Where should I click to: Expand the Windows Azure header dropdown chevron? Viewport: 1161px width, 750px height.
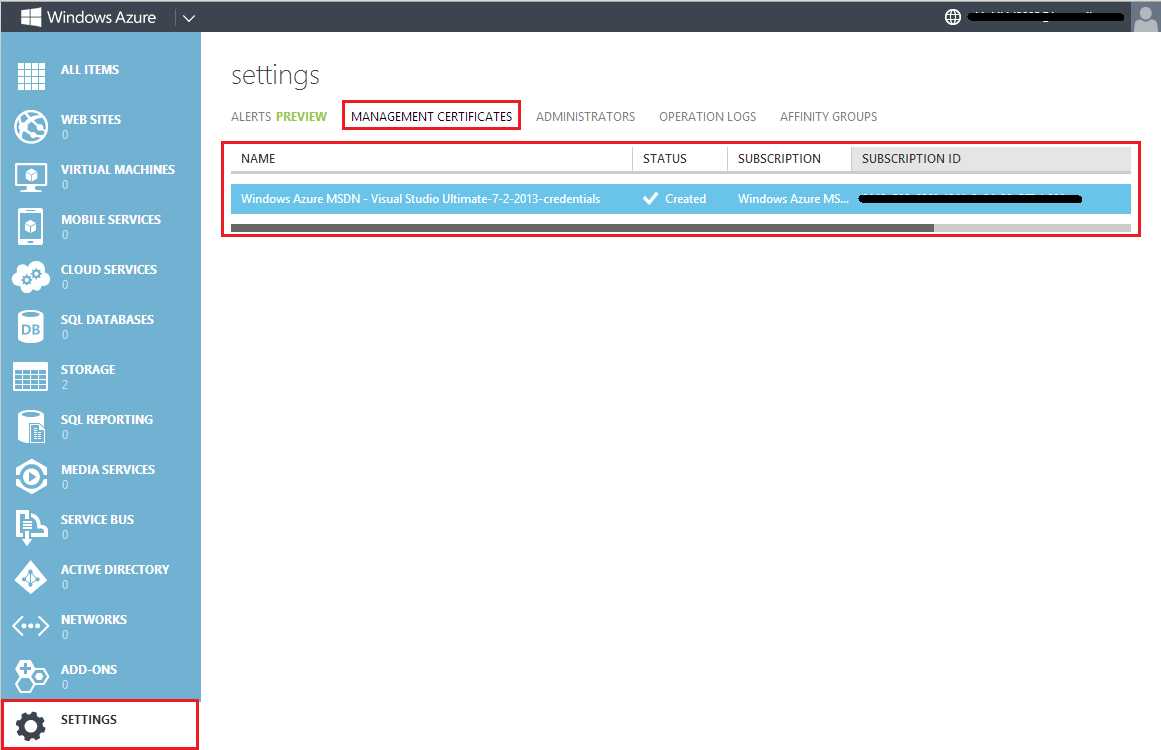click(189, 18)
